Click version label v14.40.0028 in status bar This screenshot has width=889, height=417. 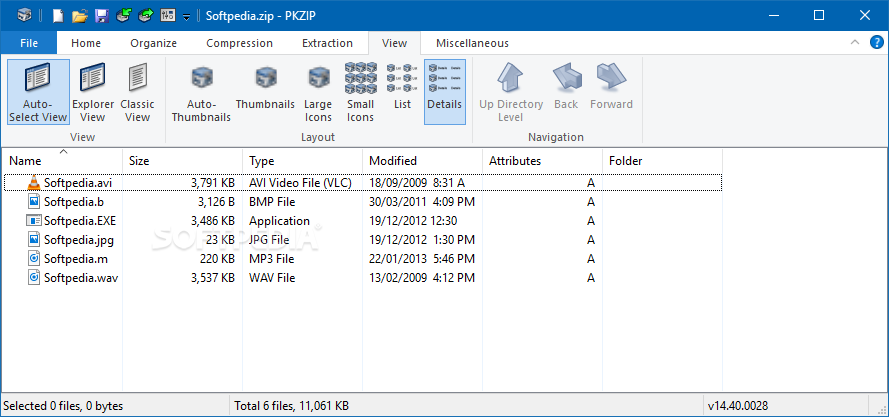[x=738, y=406]
